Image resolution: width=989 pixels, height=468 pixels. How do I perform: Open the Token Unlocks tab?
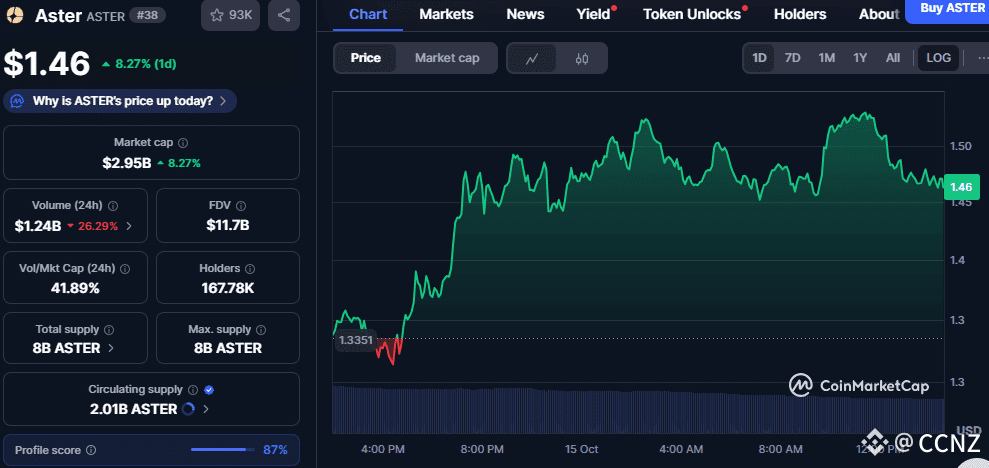coord(692,14)
